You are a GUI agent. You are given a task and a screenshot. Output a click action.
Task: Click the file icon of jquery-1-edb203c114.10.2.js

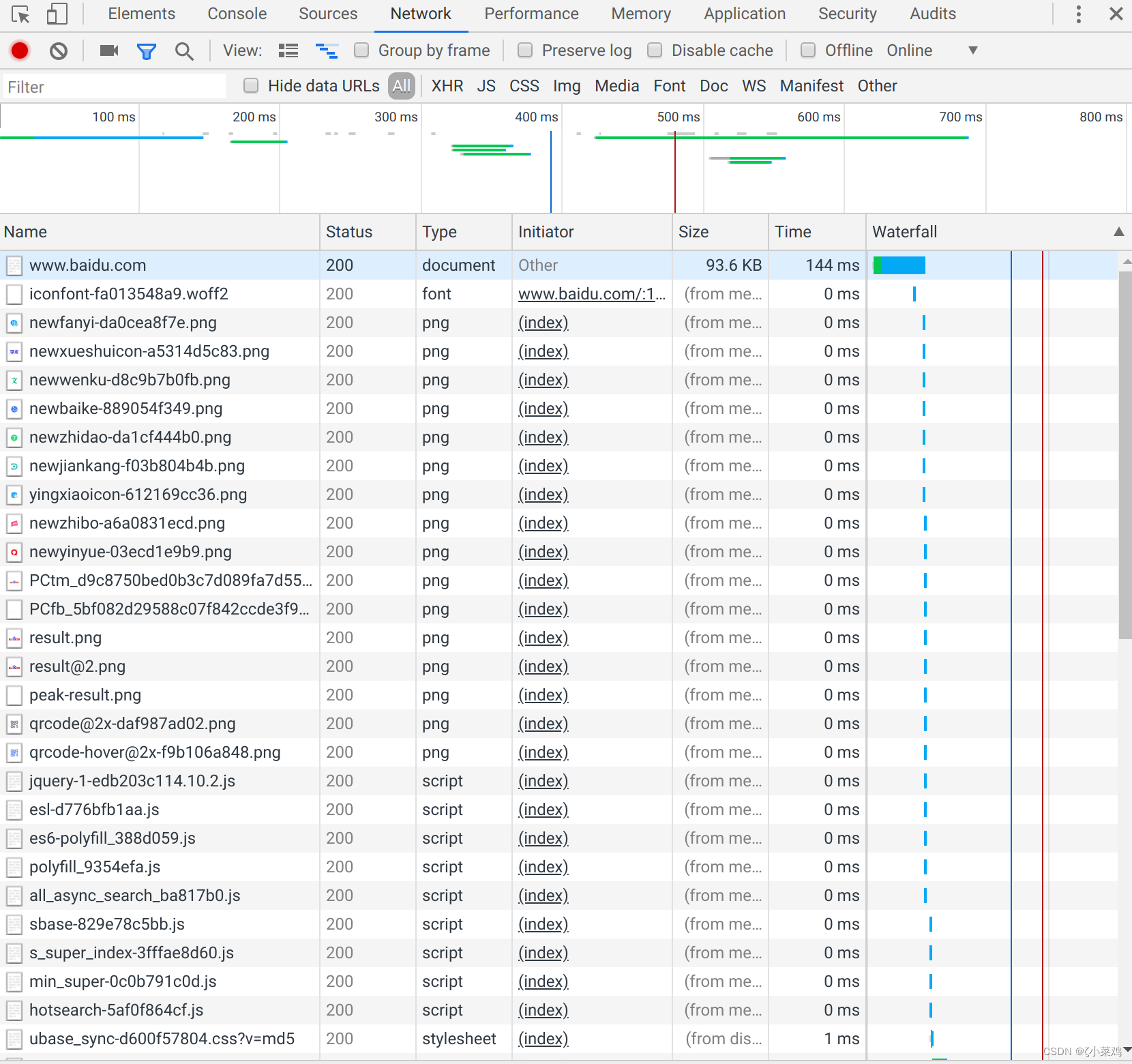click(x=14, y=781)
